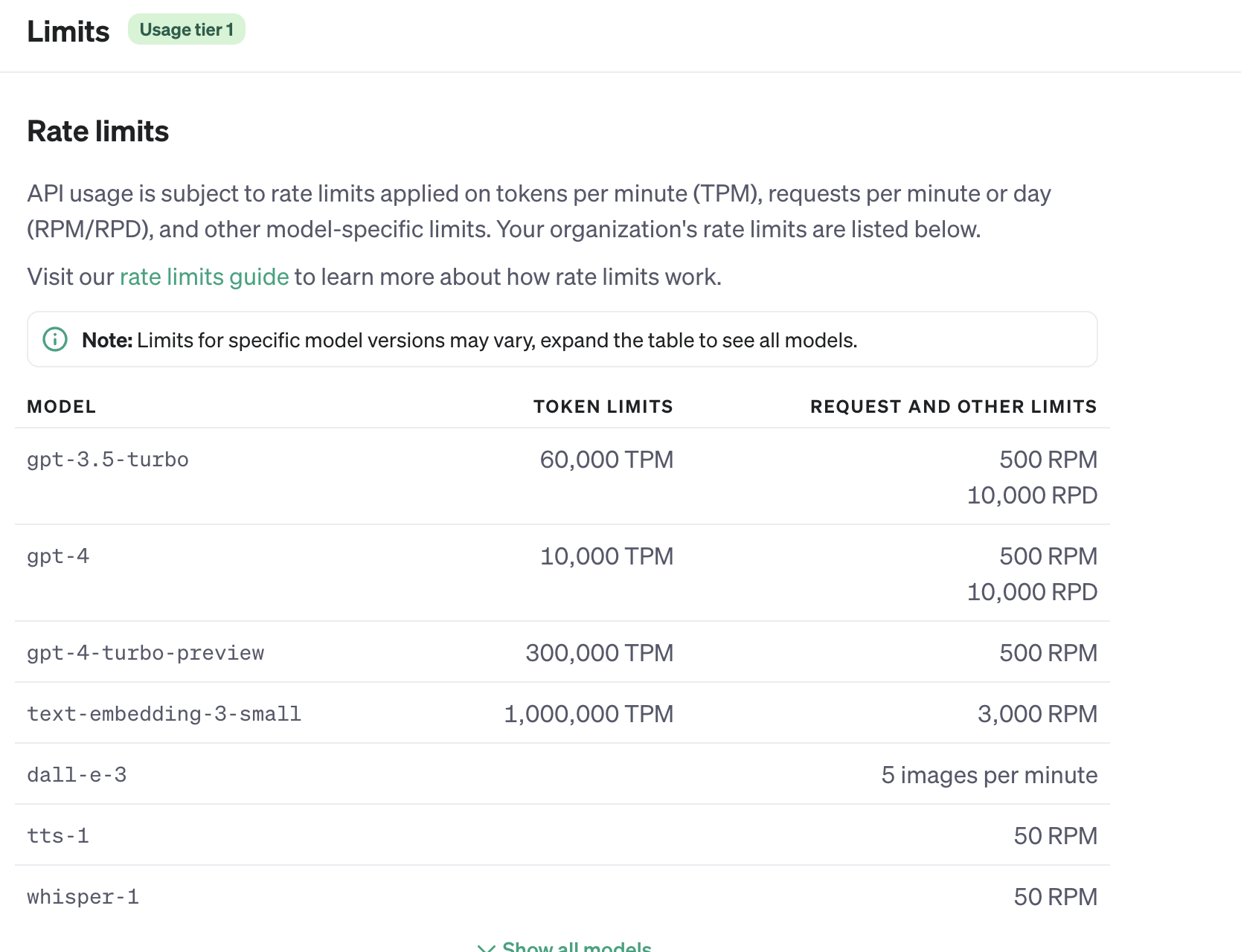This screenshot has width=1241, height=952.
Task: Click the Show all models chevron
Action: tap(486, 948)
